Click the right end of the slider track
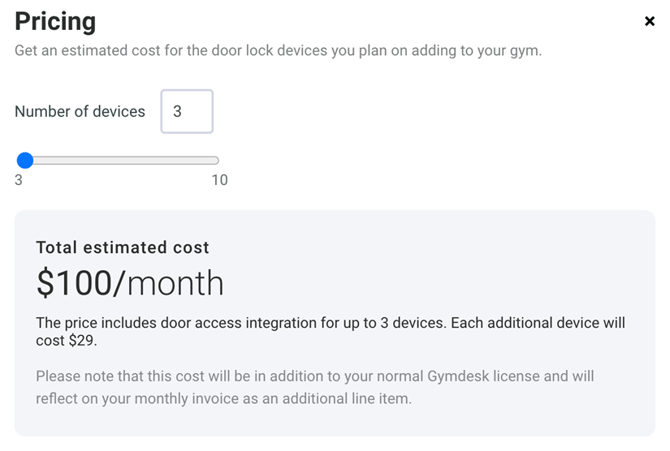Screen dimensions: 670x451 [x=216, y=160]
